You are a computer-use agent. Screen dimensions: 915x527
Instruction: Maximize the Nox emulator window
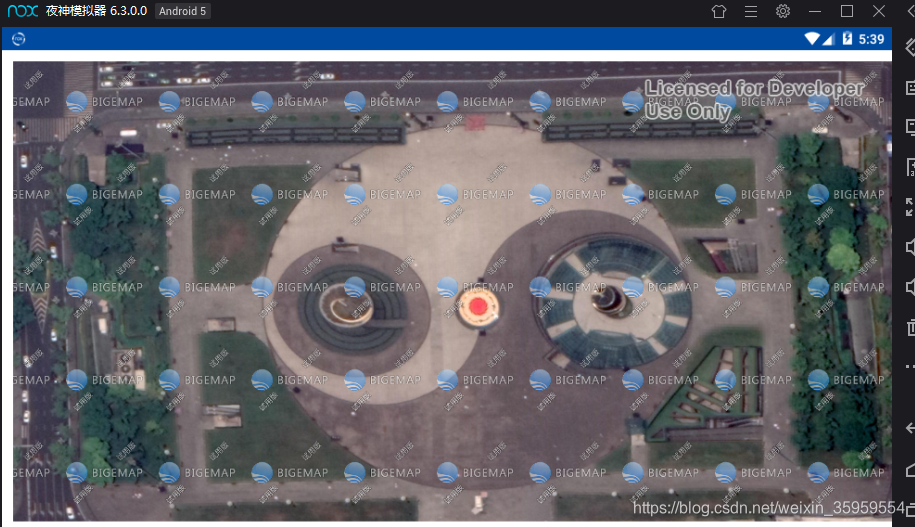coord(847,11)
